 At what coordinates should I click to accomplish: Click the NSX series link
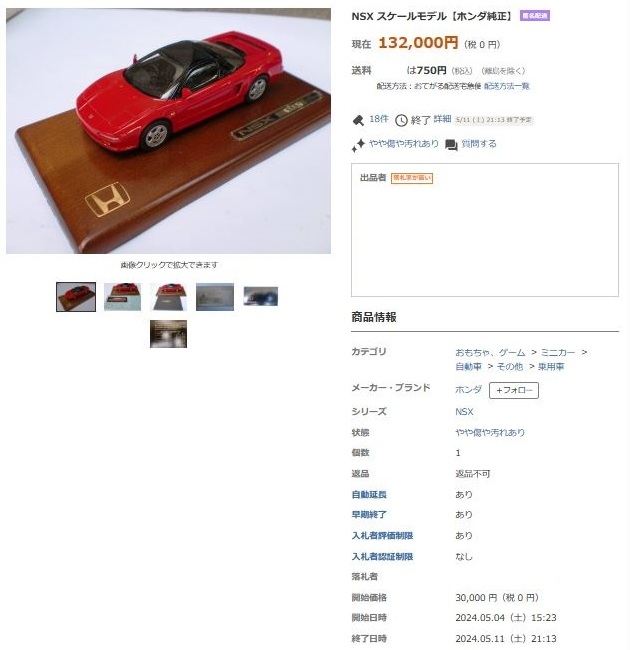pos(464,412)
